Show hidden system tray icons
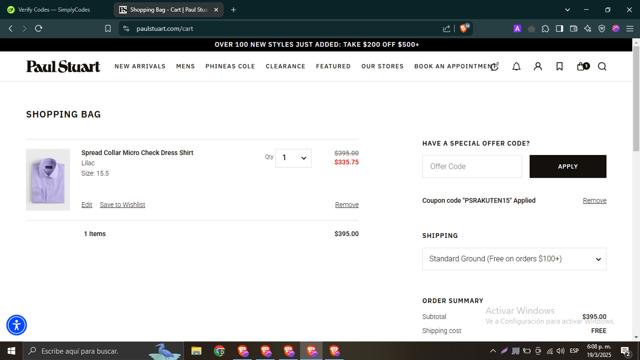Screen dimensions: 640x360 click(x=493, y=351)
